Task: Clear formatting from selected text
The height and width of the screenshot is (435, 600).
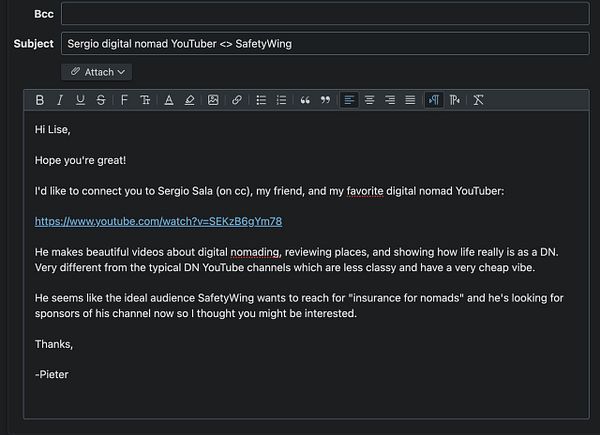Action: tap(479, 100)
